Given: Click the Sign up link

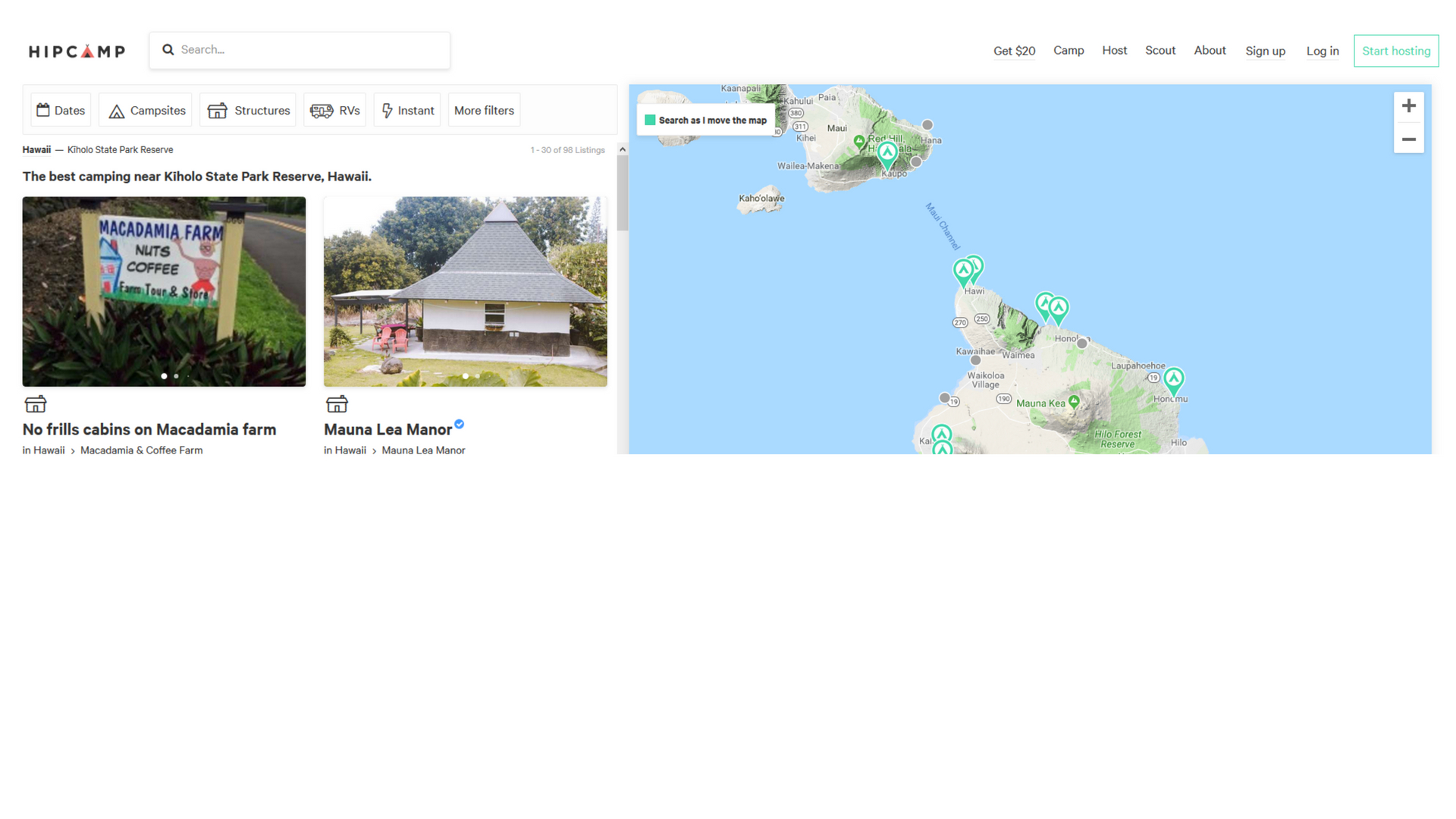Looking at the screenshot, I should [x=1265, y=51].
